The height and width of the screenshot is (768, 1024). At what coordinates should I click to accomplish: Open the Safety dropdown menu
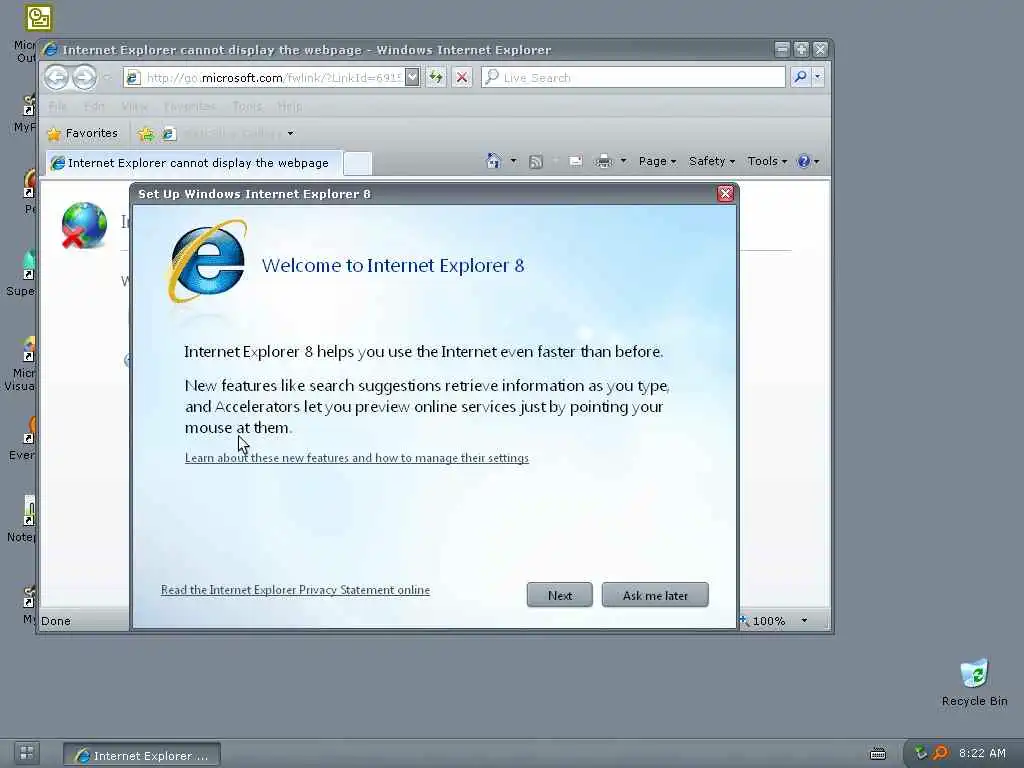tap(712, 161)
